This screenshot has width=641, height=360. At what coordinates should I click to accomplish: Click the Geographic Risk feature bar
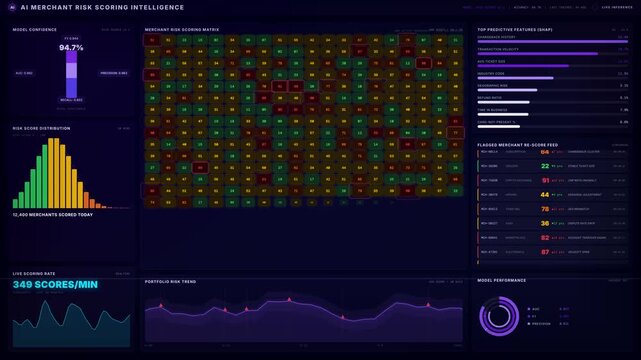click(507, 90)
